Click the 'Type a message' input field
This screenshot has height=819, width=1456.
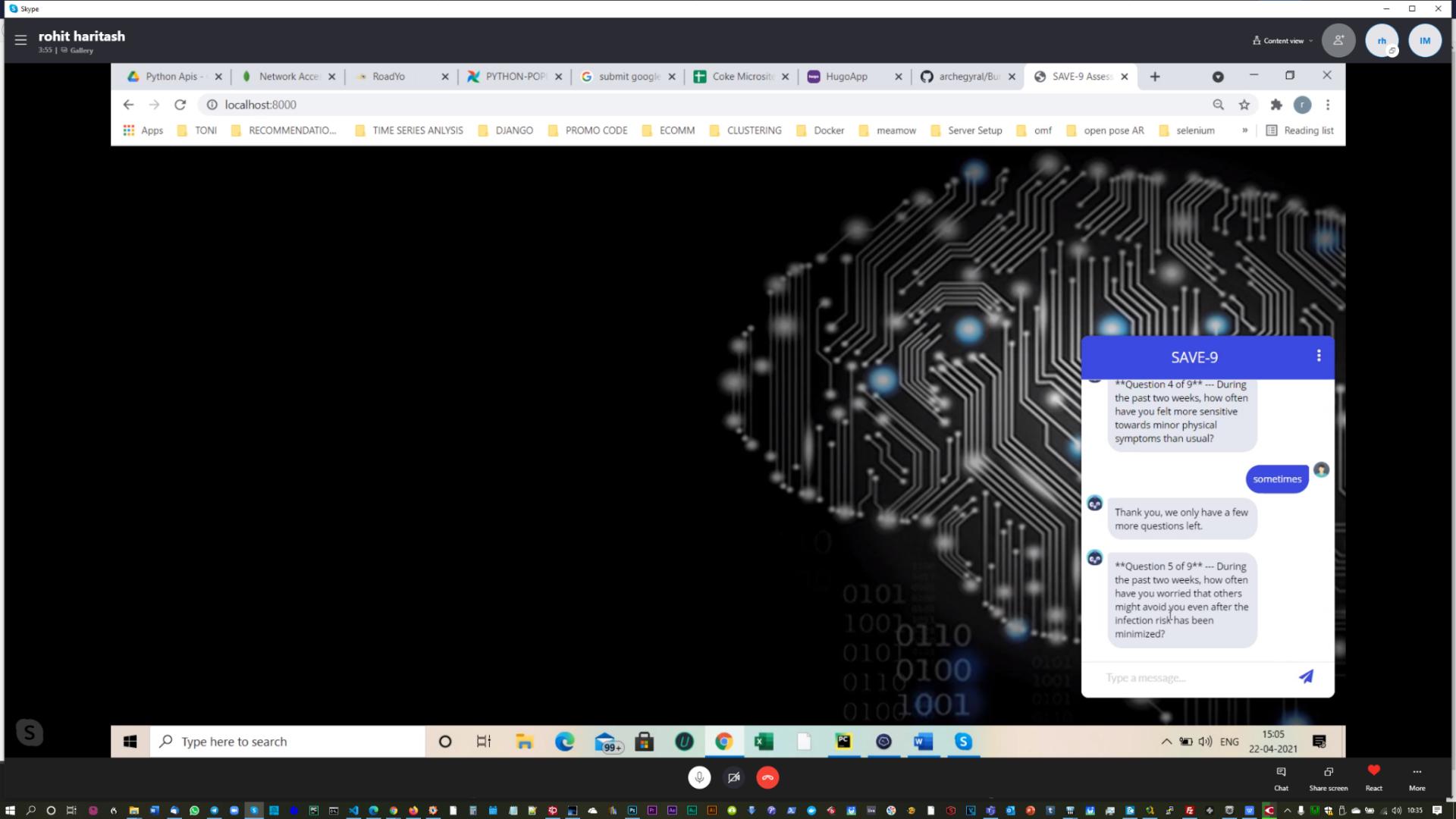1194,677
